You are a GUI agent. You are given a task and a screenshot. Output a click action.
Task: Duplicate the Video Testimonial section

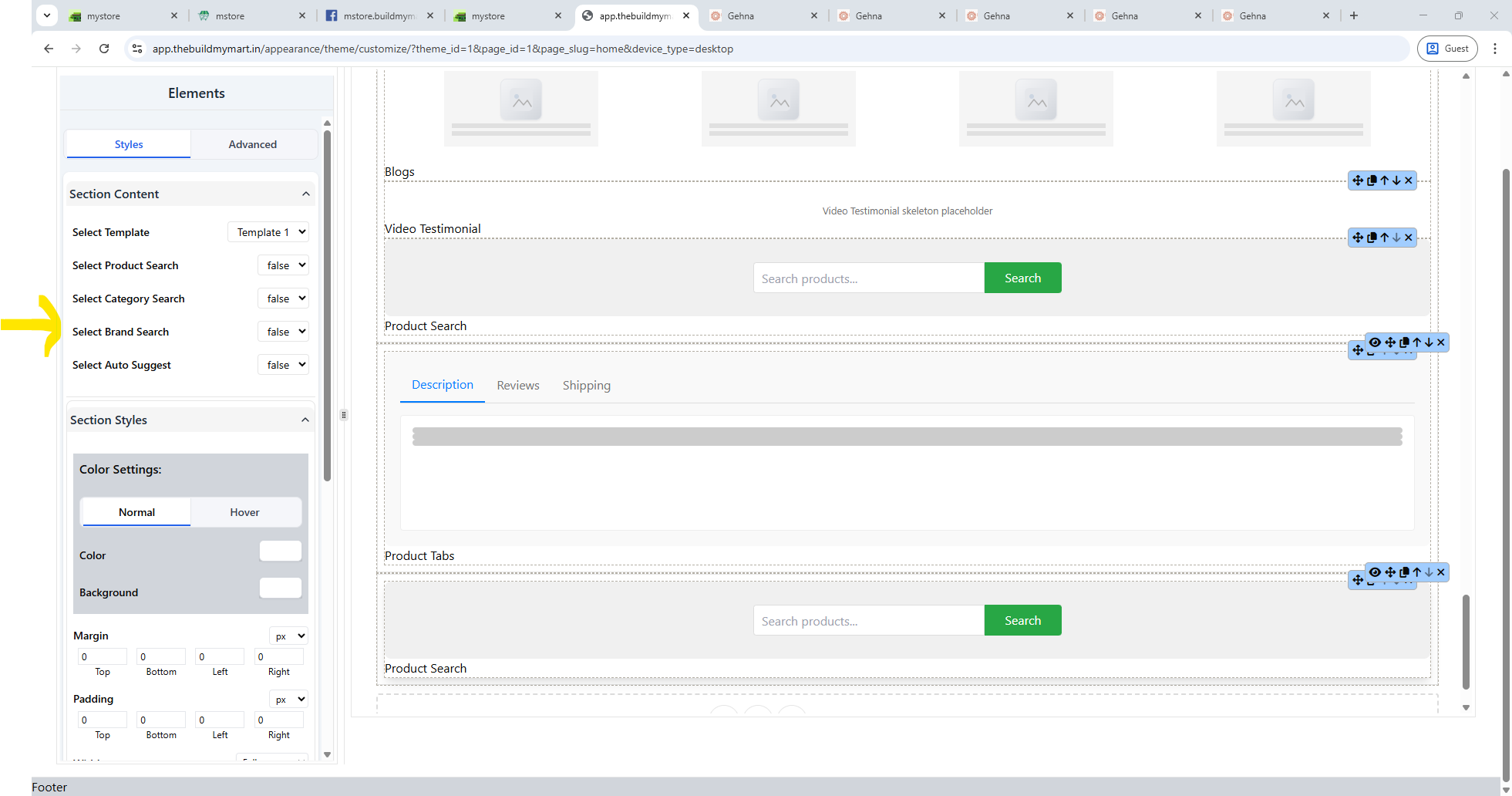coord(1372,180)
